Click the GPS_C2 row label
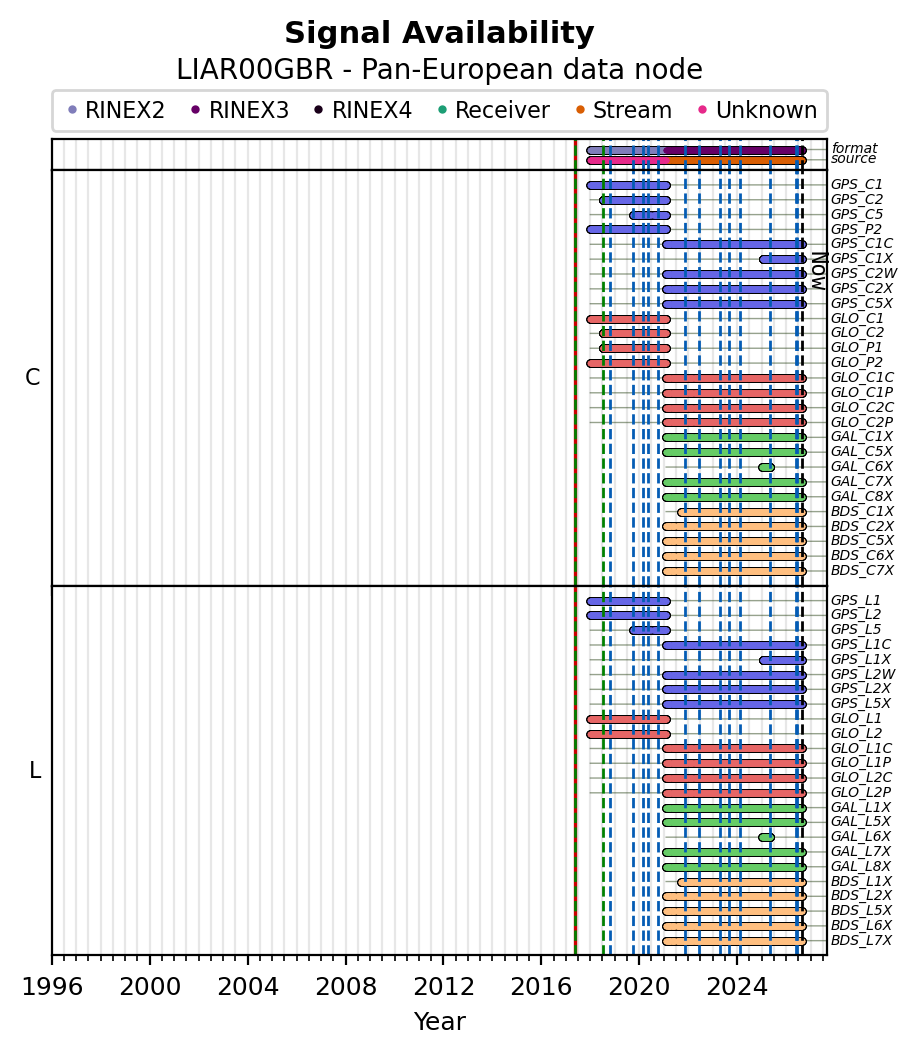 point(857,199)
